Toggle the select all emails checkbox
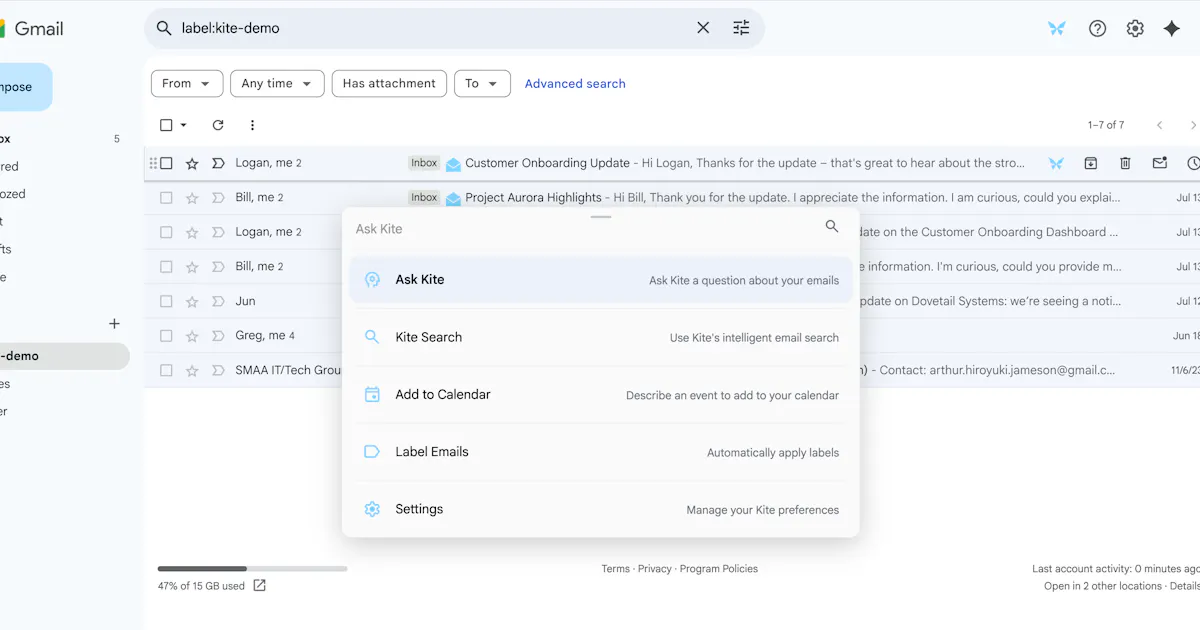The height and width of the screenshot is (630, 1200). pos(166,125)
